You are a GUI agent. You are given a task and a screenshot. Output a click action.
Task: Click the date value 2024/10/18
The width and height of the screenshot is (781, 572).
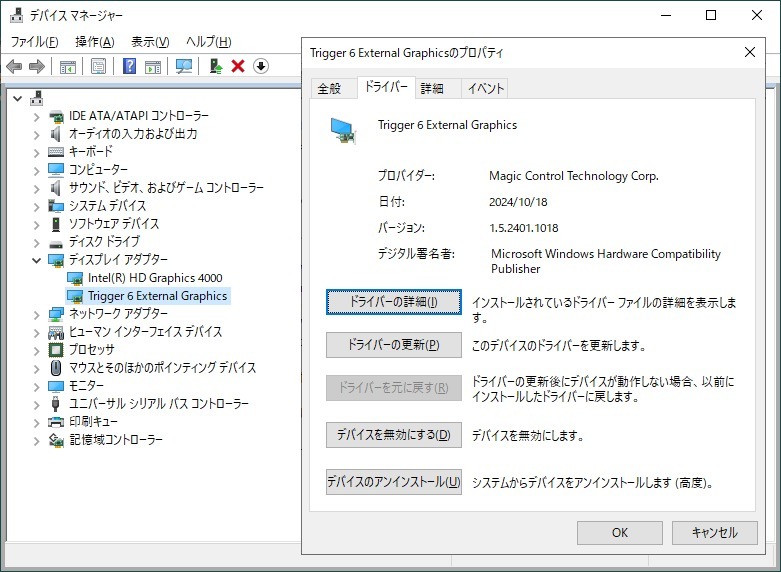tap(518, 202)
